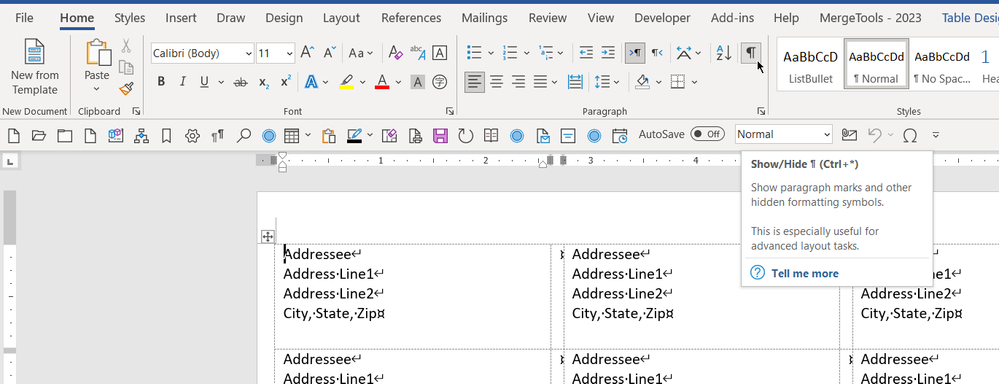The image size is (999, 384).
Task: Click the Omega symbol icon in quick toolbar
Action: pos(910,135)
